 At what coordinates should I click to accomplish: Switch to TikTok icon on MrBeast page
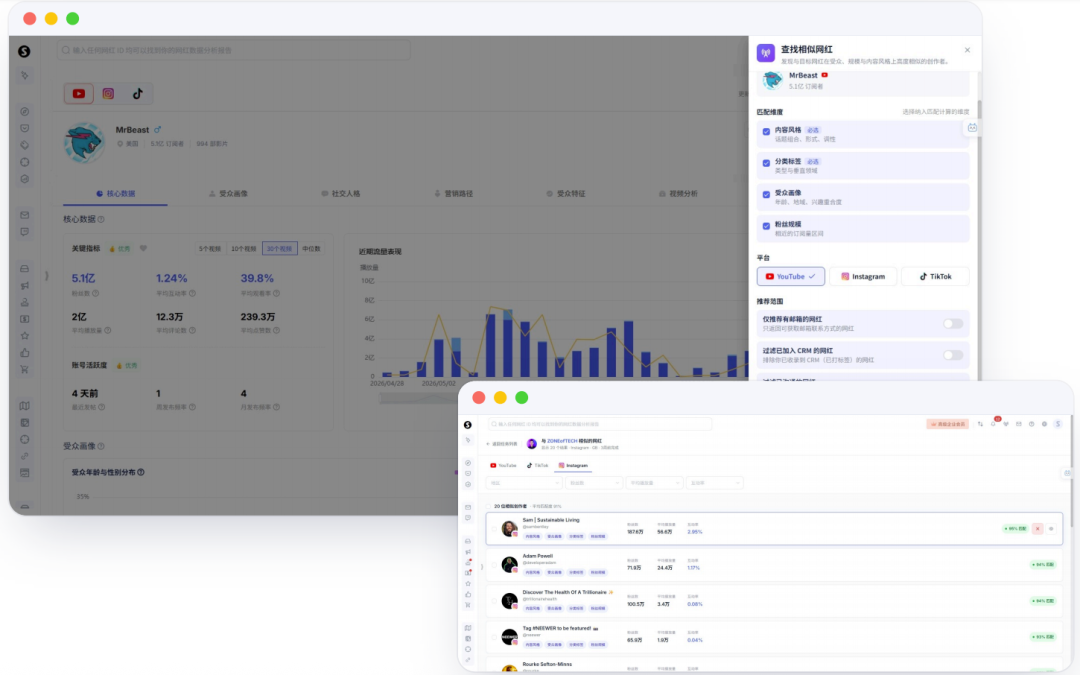point(138,94)
